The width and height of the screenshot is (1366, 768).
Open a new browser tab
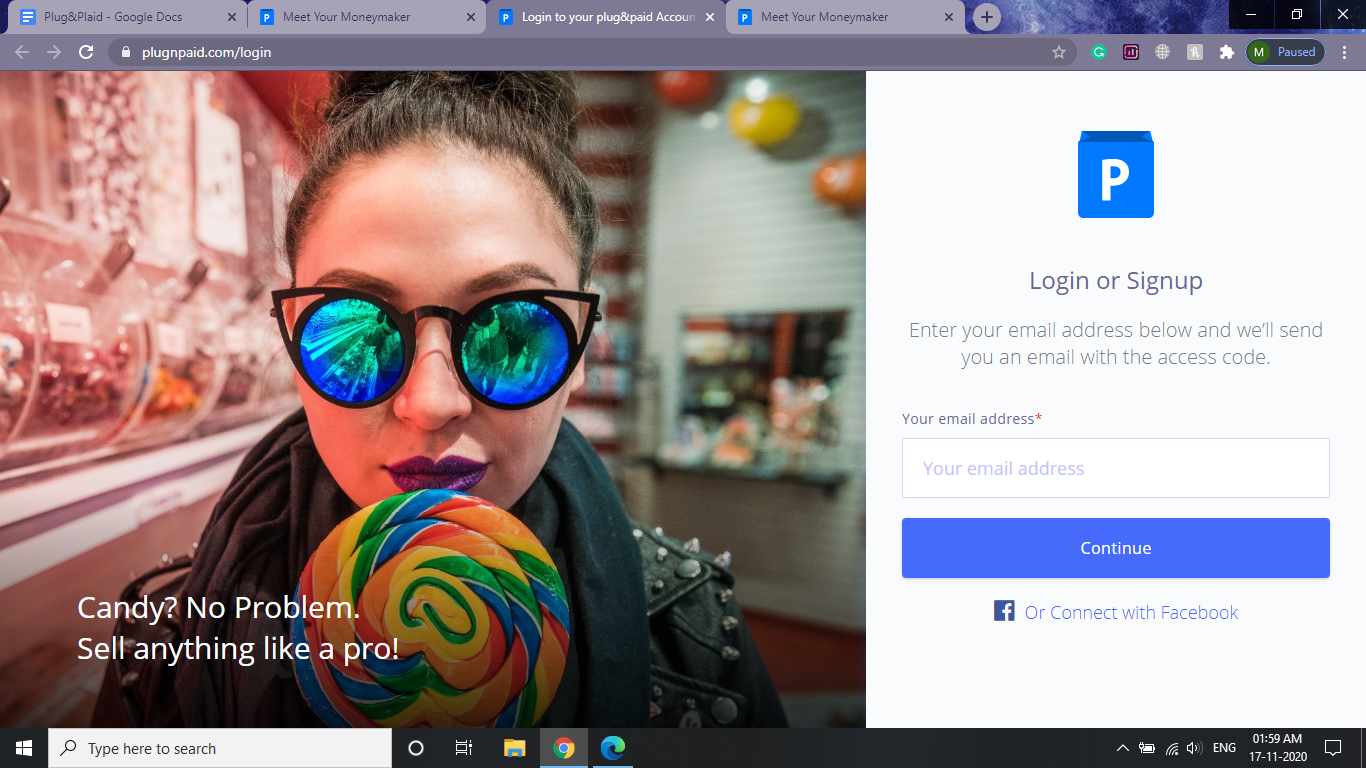pos(987,17)
